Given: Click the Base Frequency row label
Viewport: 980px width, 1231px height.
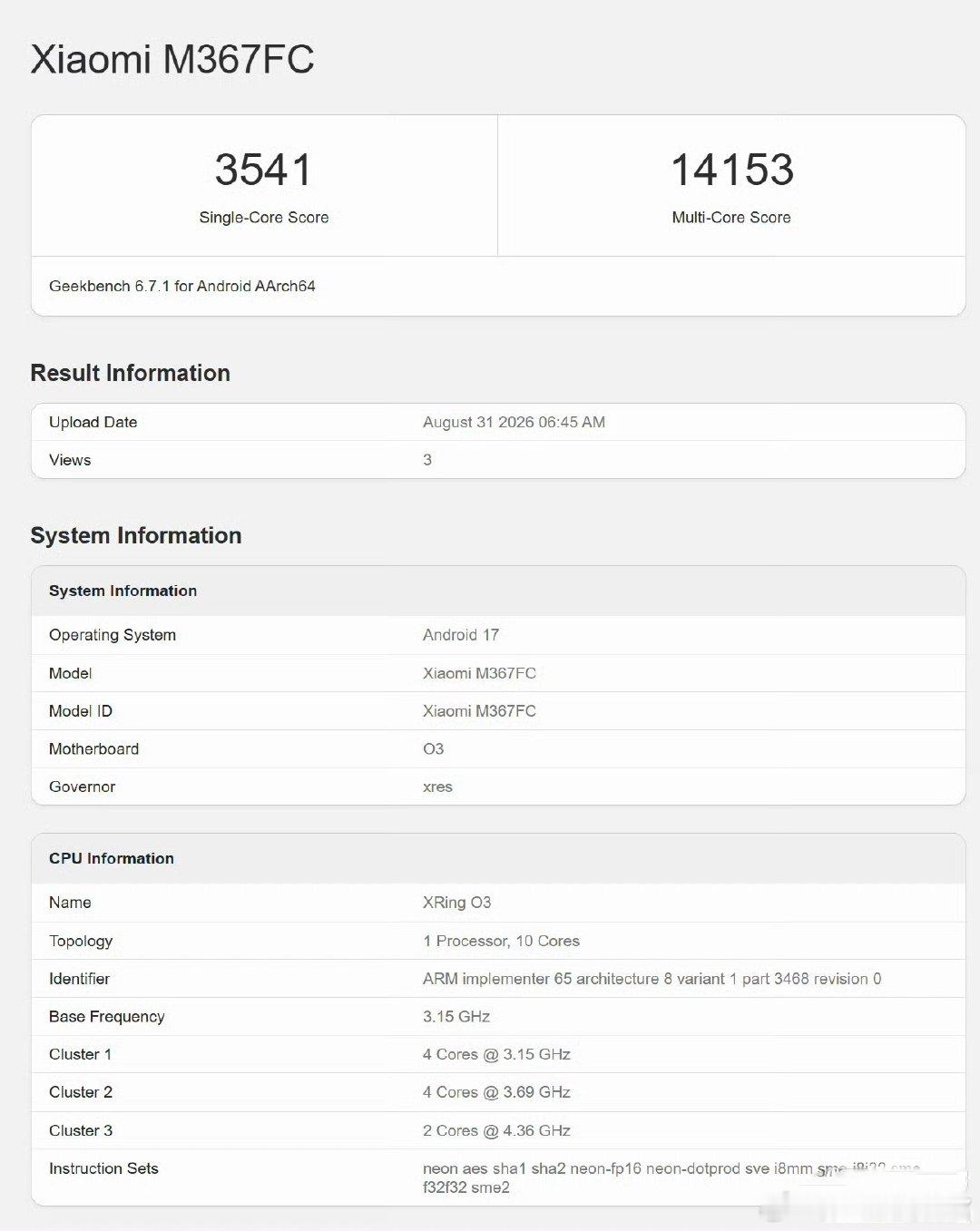Looking at the screenshot, I should [x=107, y=1017].
